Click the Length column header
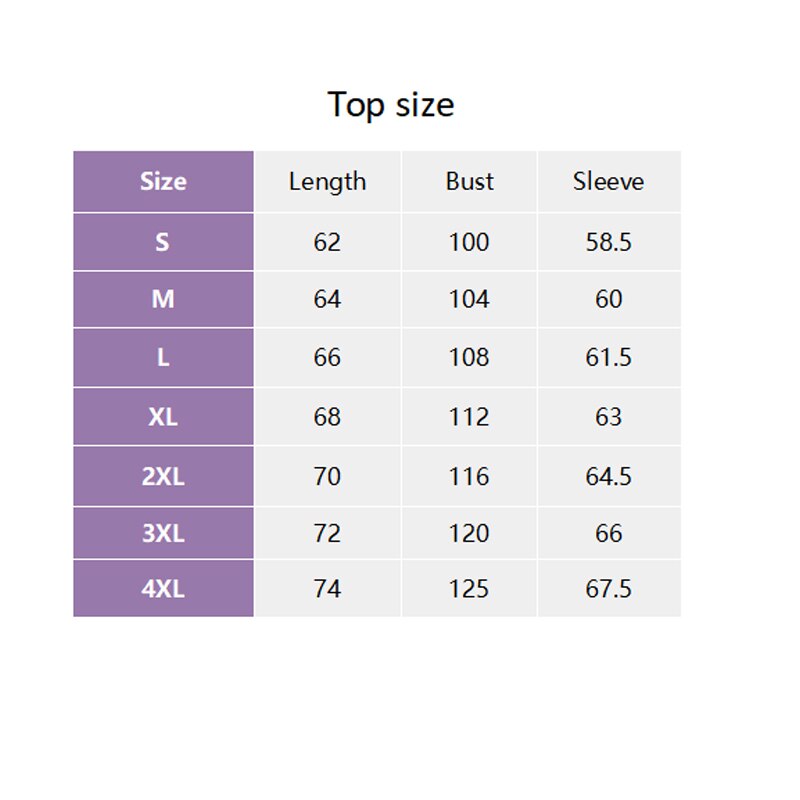 point(327,182)
